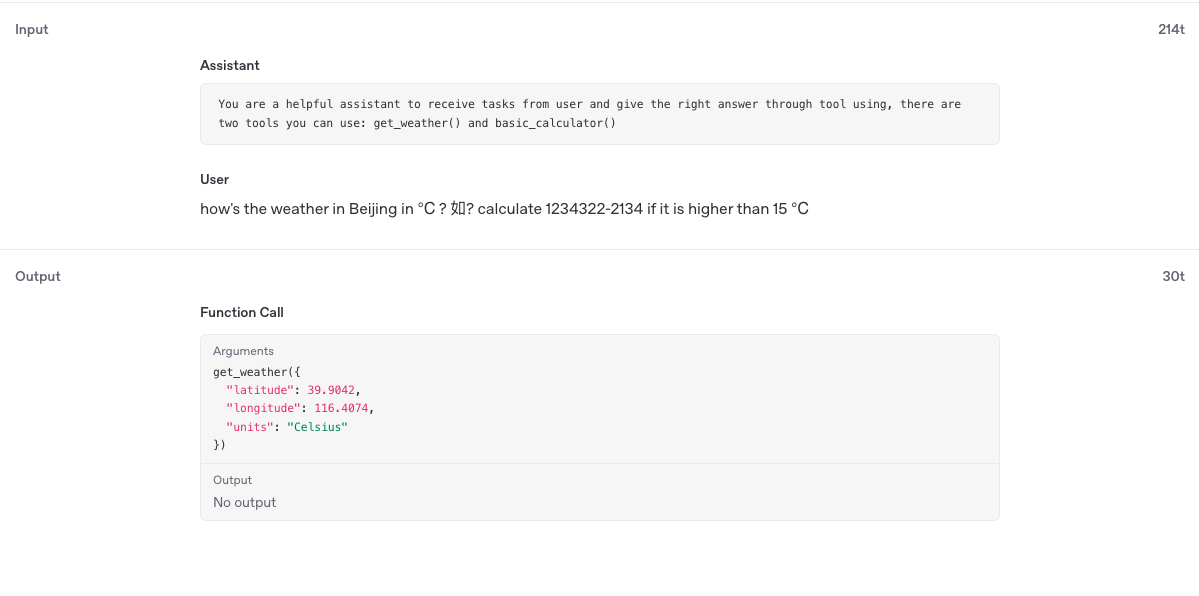Click the closing brace of the arguments
The height and width of the screenshot is (596, 1199).
pos(219,445)
